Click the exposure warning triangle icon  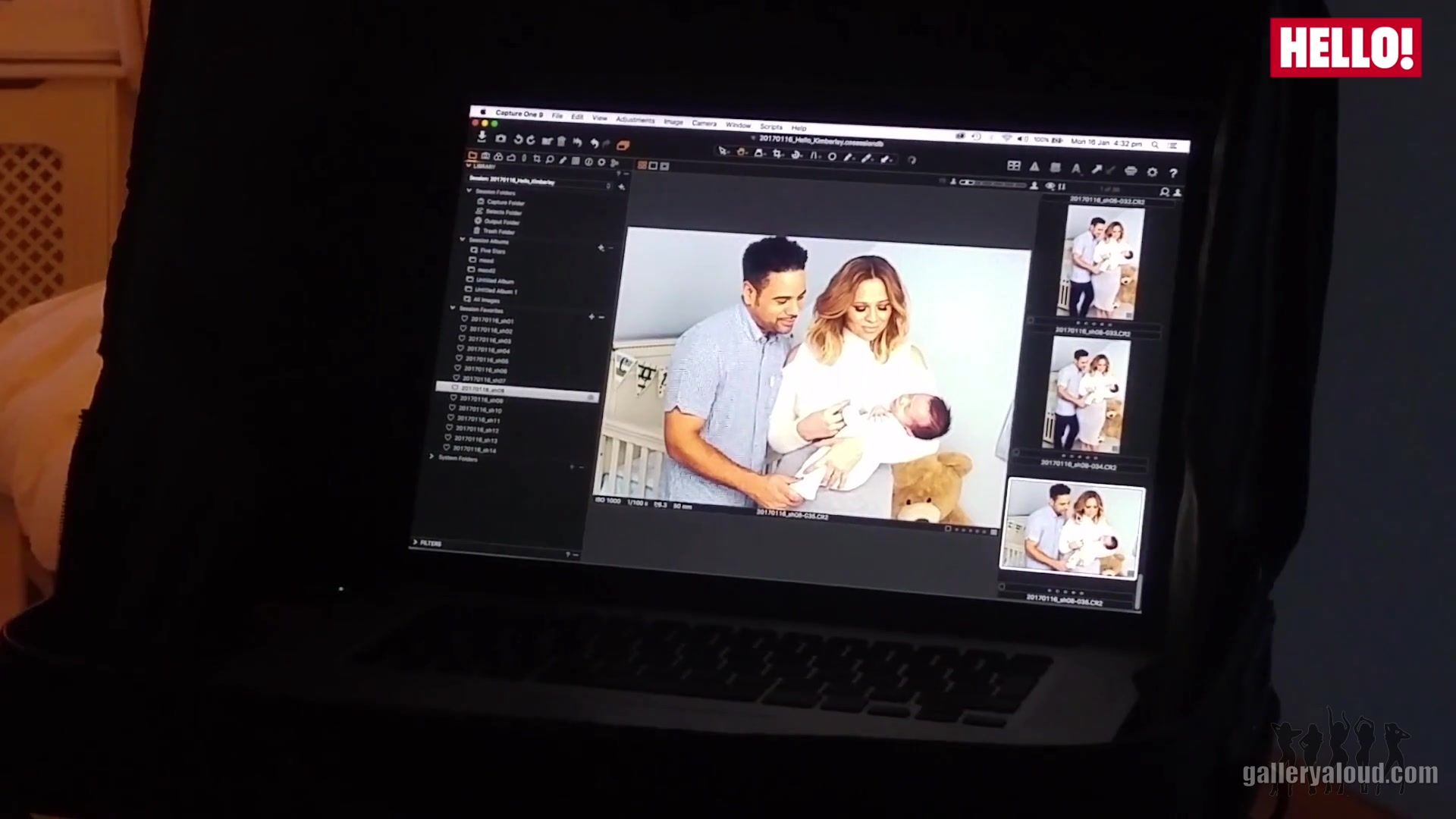click(1034, 166)
